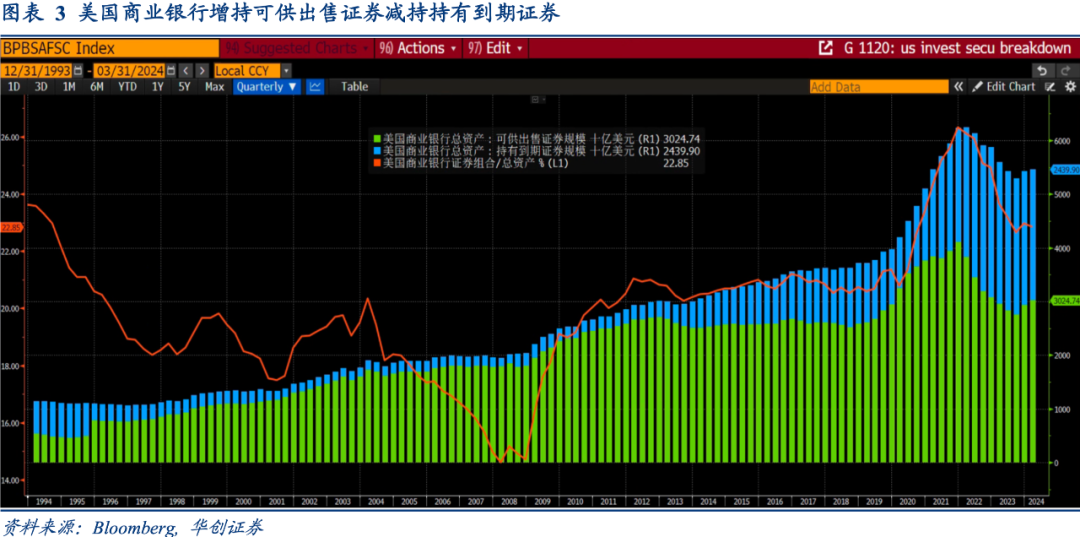Select the 1Y time range
This screenshot has height=537, width=1080.
(x=158, y=87)
